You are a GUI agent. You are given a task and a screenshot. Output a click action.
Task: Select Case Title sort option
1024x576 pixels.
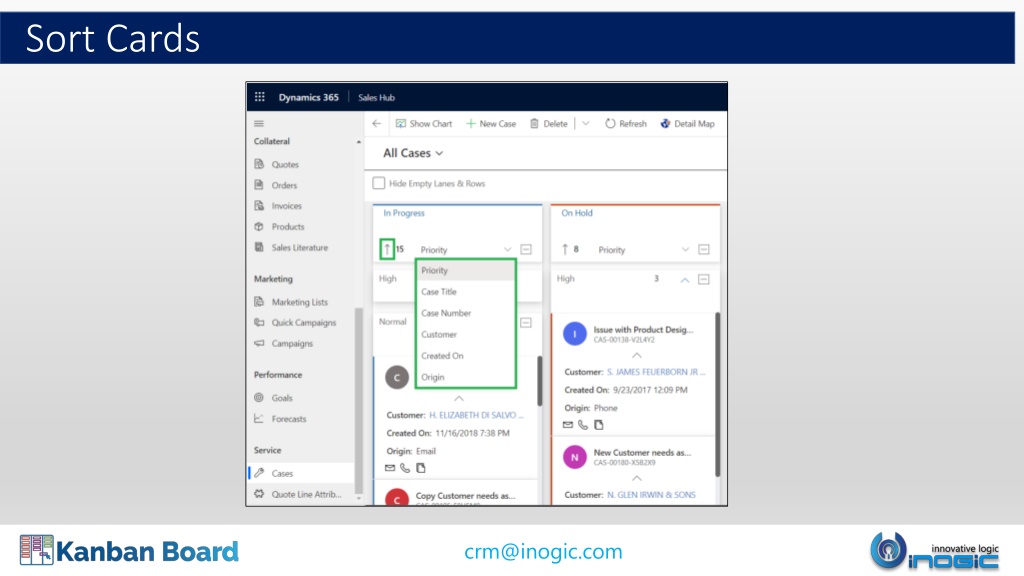[465, 292]
